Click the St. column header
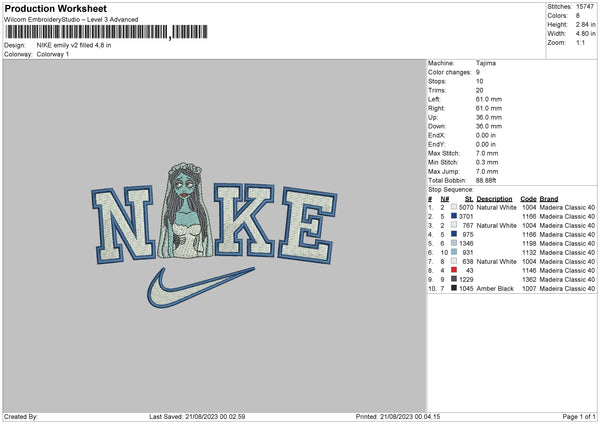Image resolution: width=600 pixels, height=424 pixels. click(469, 199)
